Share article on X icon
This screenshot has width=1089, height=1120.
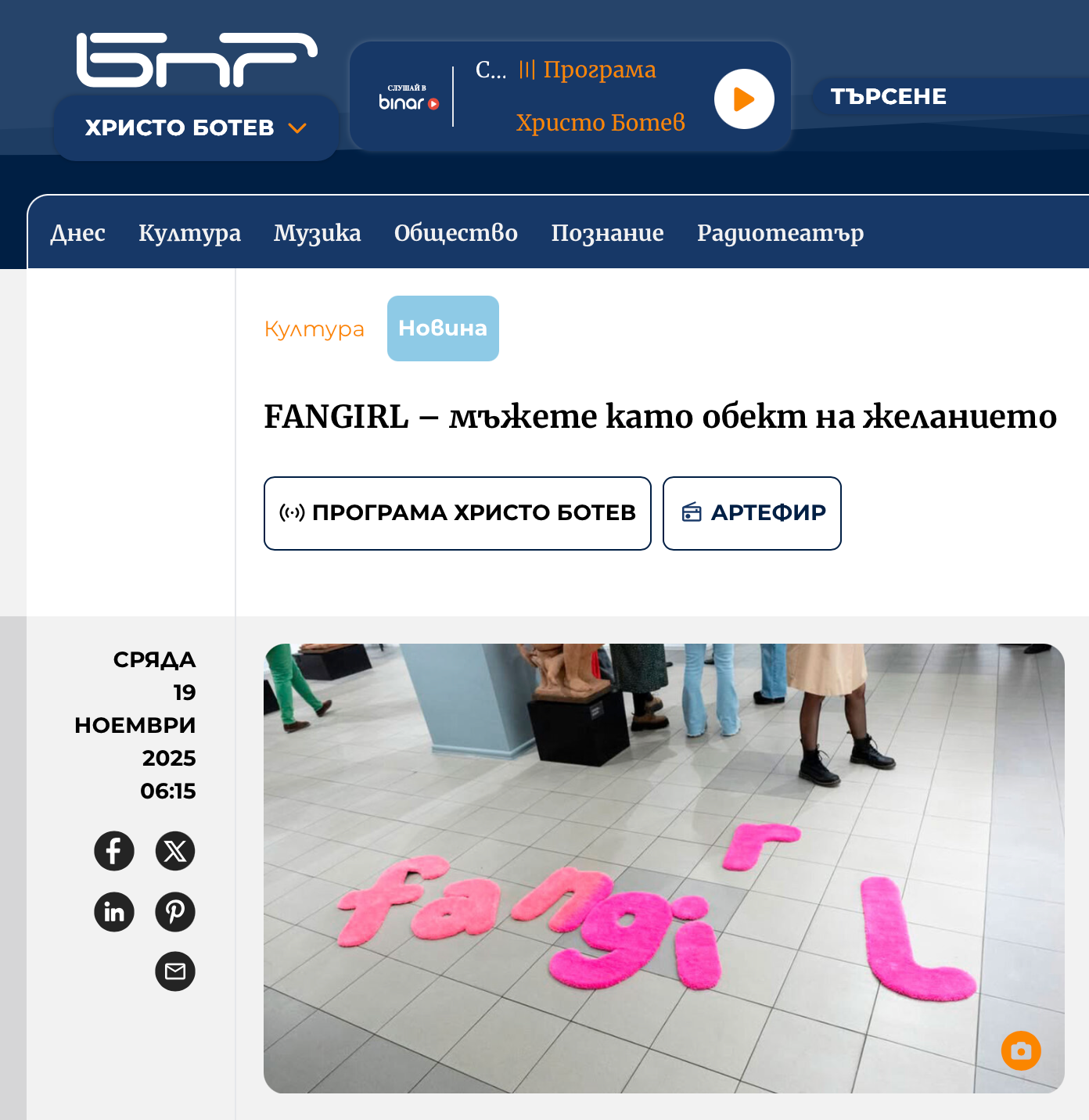(175, 850)
